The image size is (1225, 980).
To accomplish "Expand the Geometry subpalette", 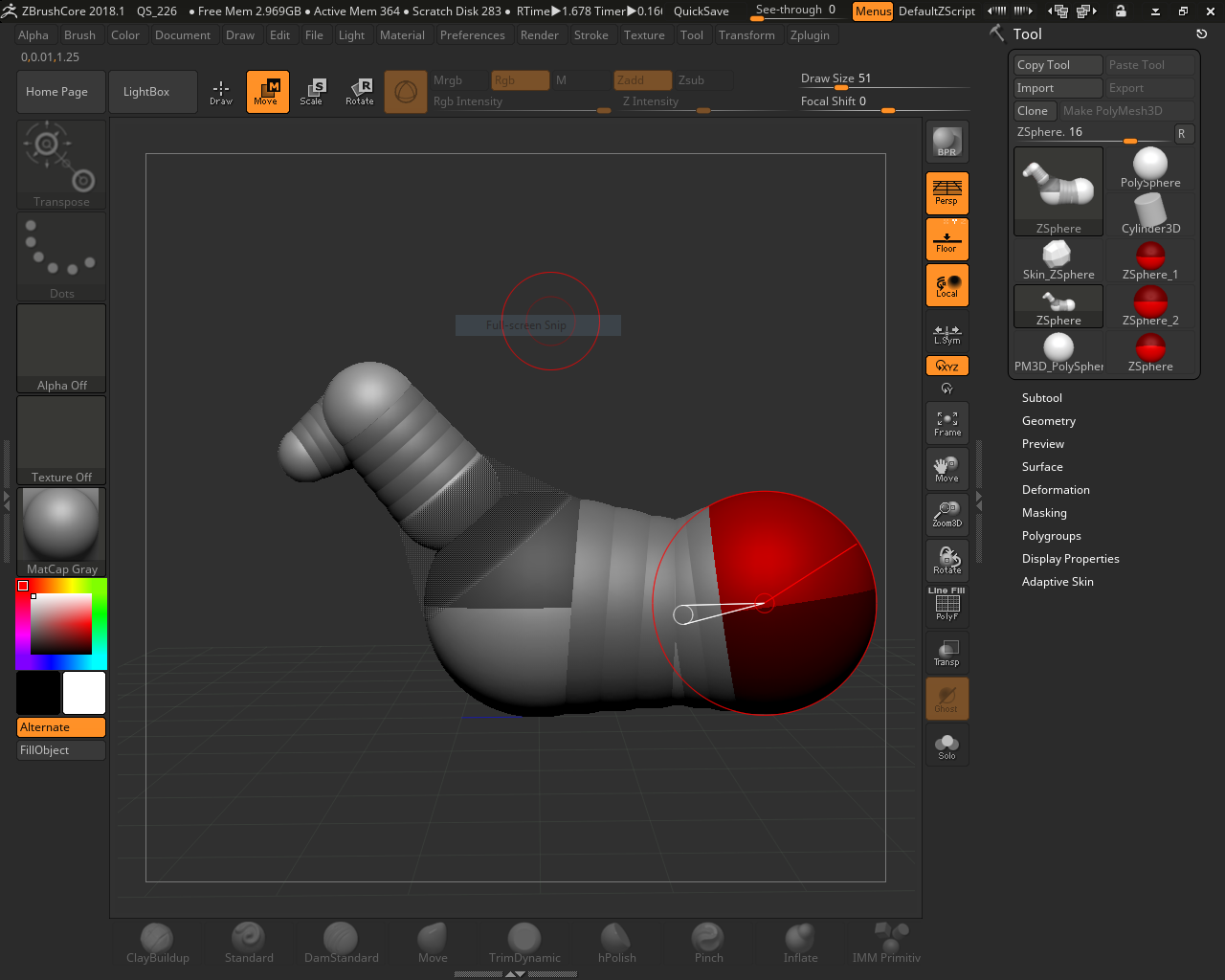I will (1048, 420).
